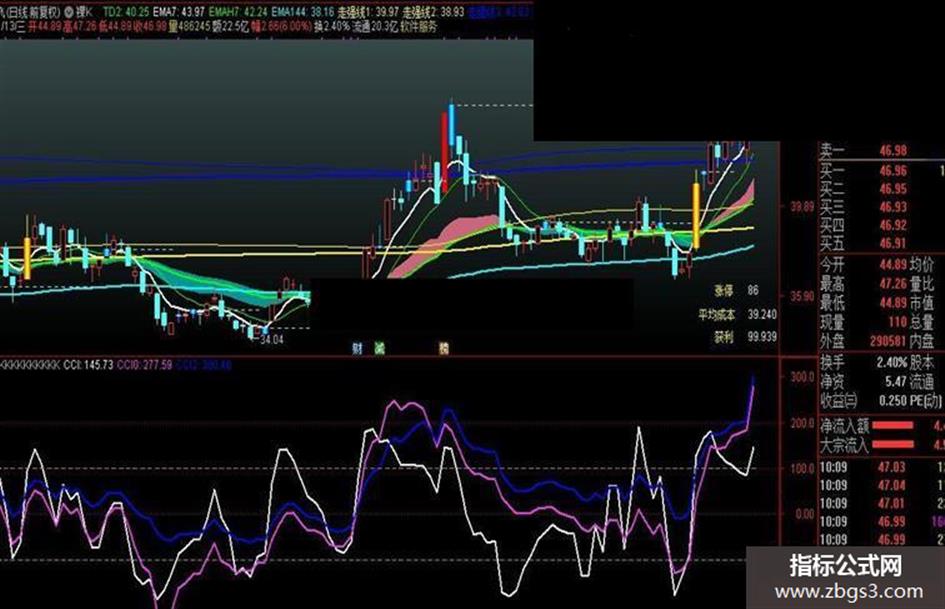Click the EMA144: 38.16 value

point(303,11)
